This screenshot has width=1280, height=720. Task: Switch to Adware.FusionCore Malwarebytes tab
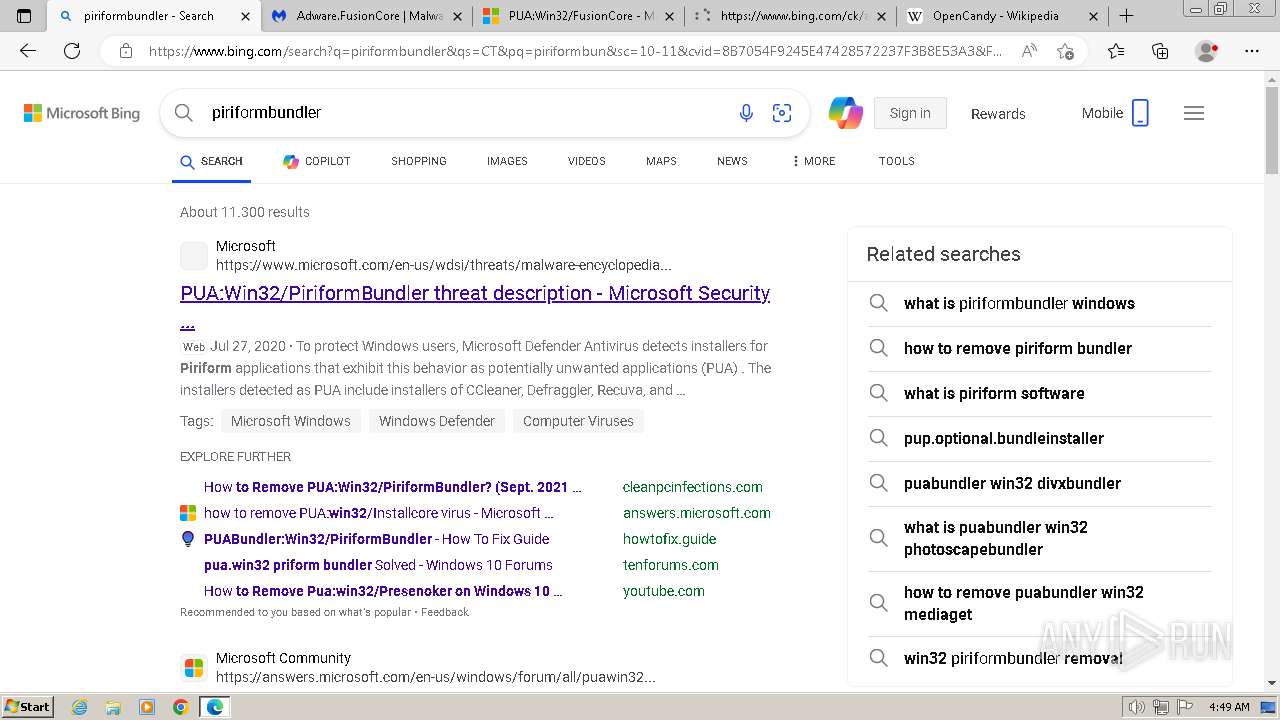tap(367, 16)
